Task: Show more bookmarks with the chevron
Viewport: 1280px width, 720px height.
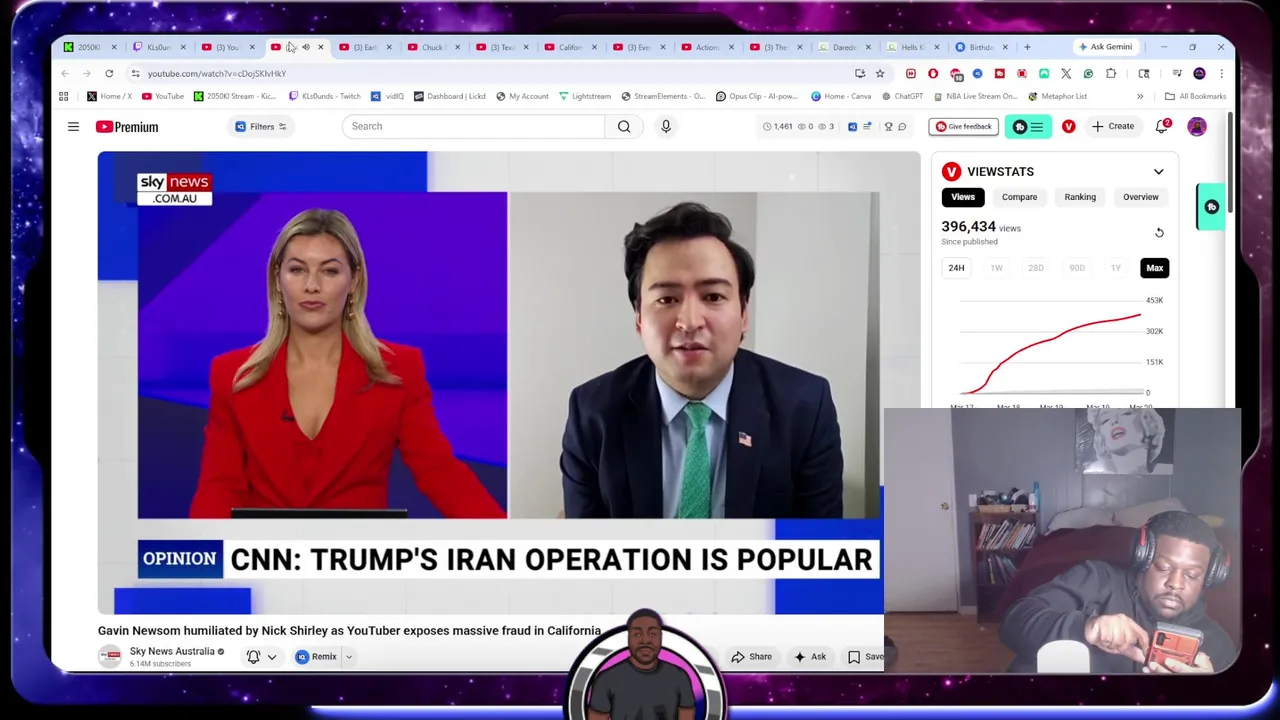Action: click(1140, 96)
